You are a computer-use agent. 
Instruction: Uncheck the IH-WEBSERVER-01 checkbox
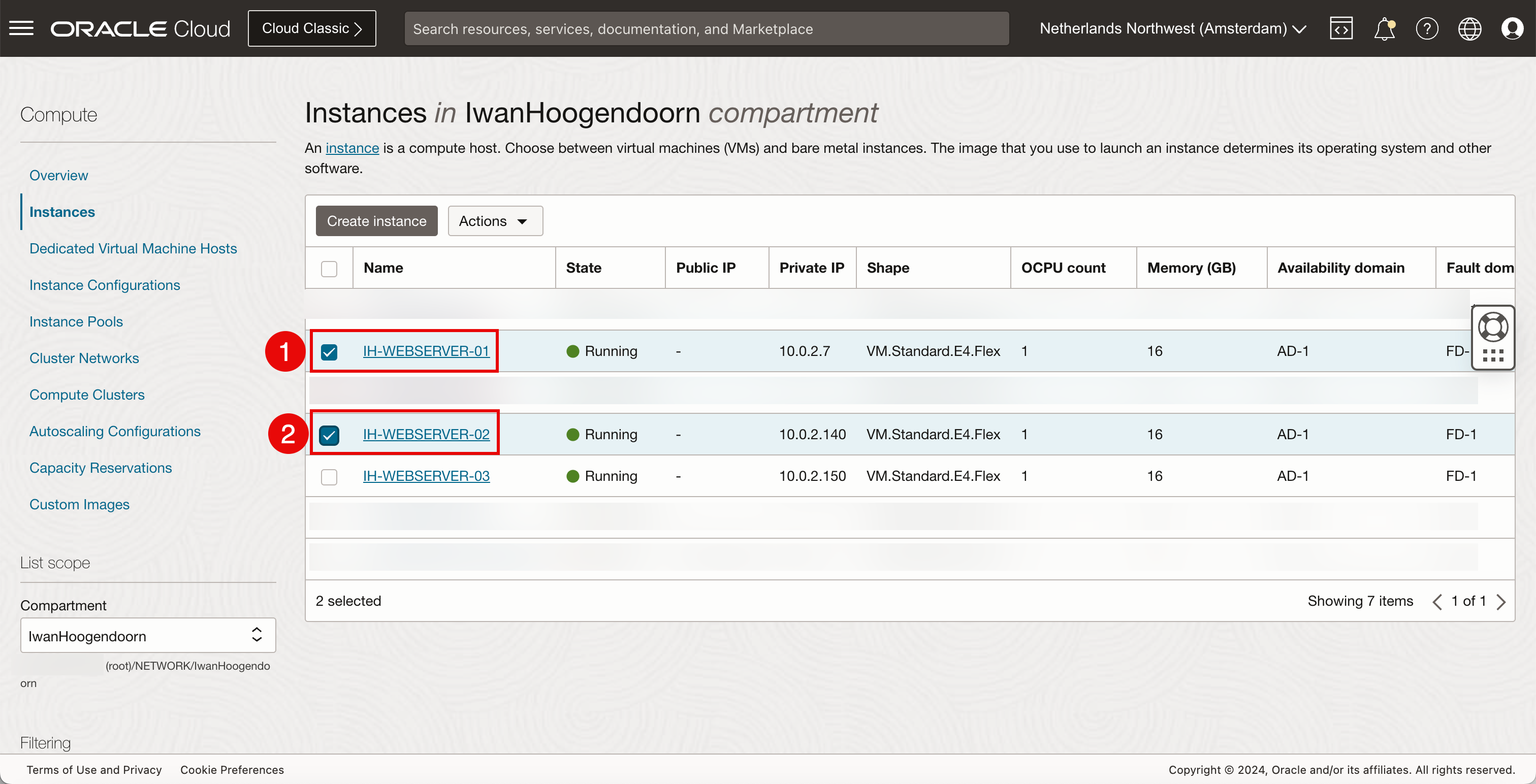[329, 352]
